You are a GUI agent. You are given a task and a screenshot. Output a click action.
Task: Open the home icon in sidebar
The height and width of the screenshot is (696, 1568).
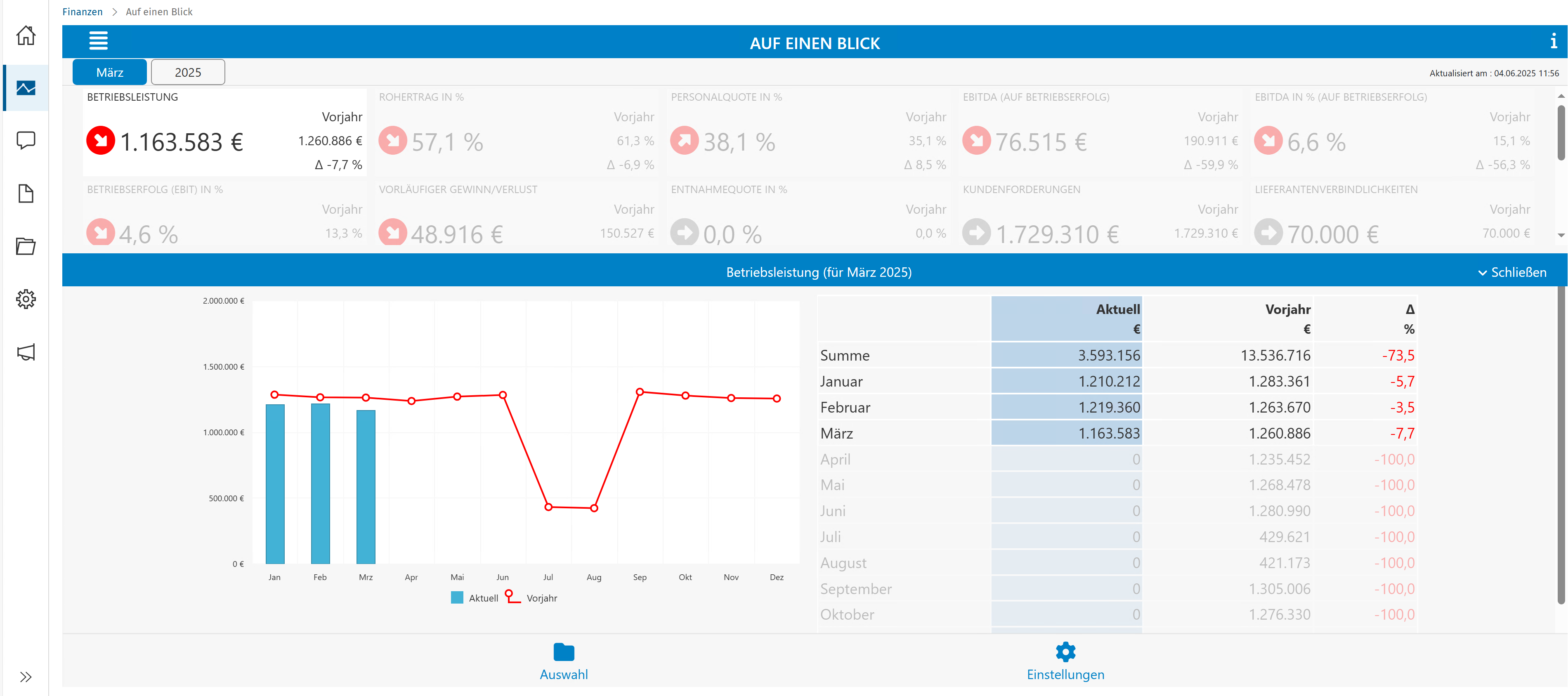[26, 35]
